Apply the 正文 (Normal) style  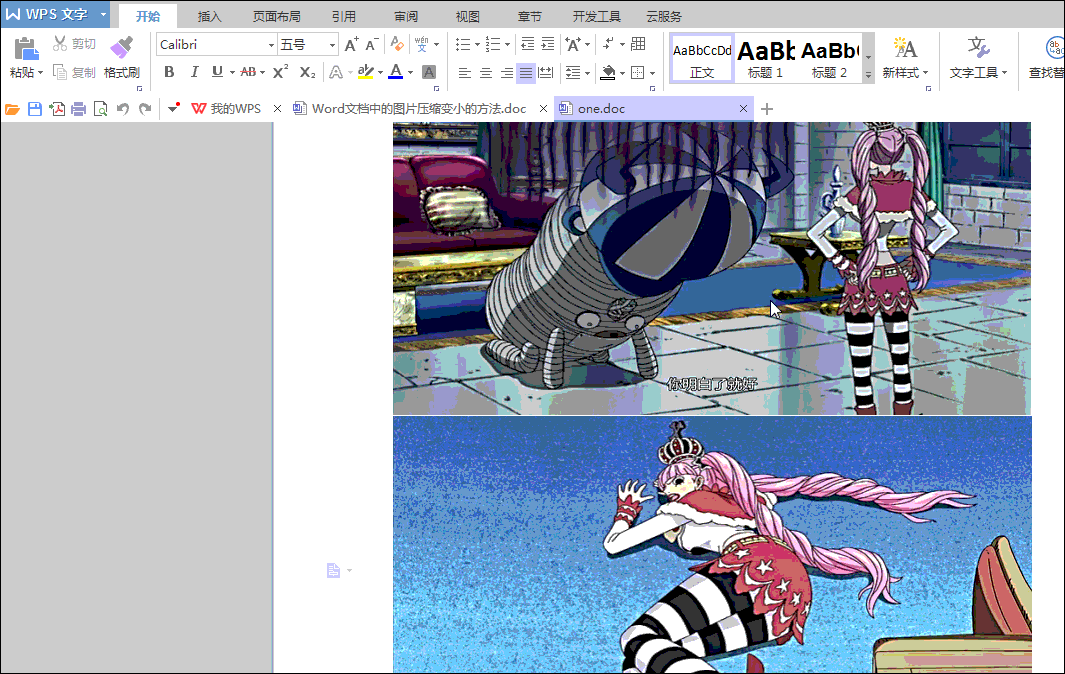[702, 59]
